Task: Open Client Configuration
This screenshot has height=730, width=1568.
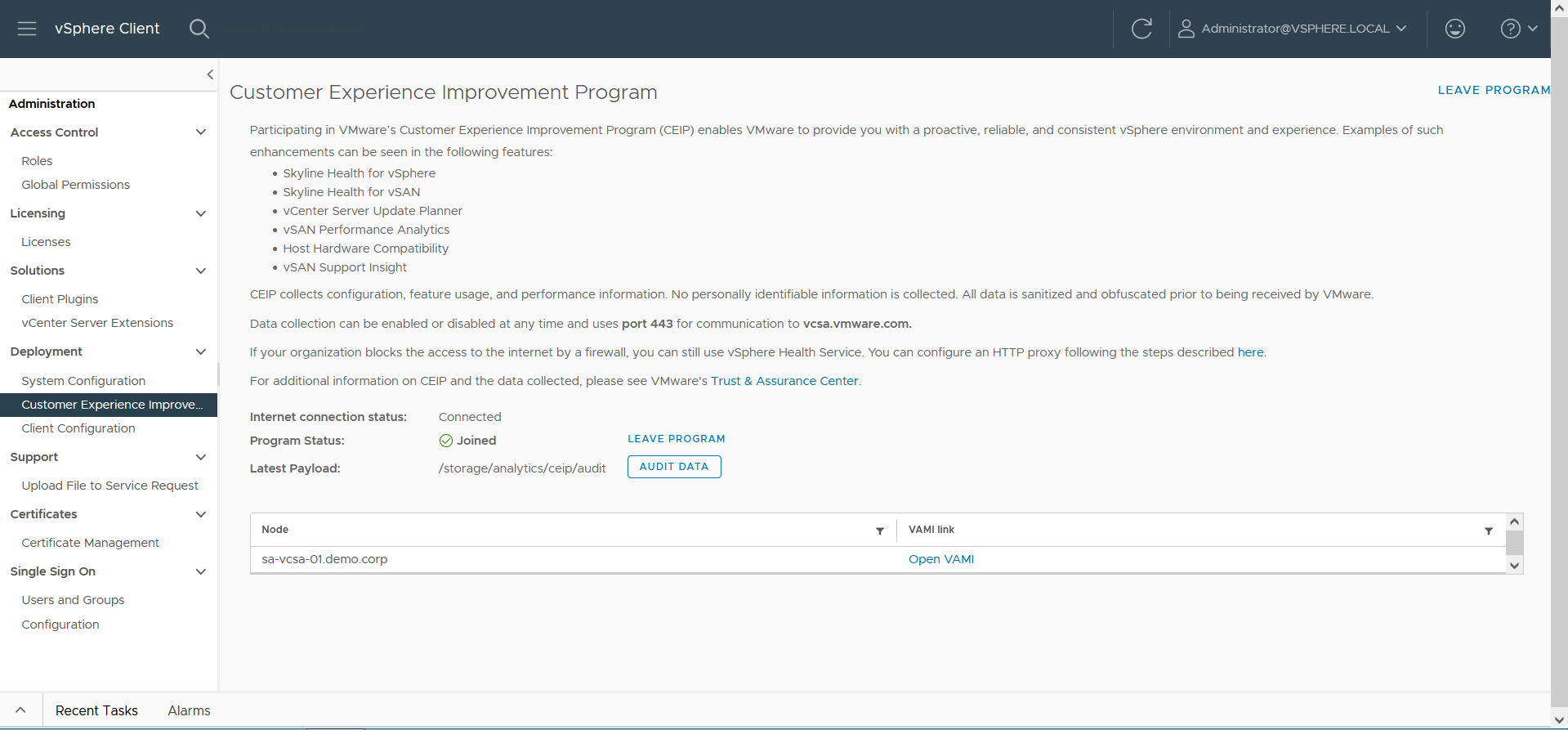Action: tap(78, 428)
